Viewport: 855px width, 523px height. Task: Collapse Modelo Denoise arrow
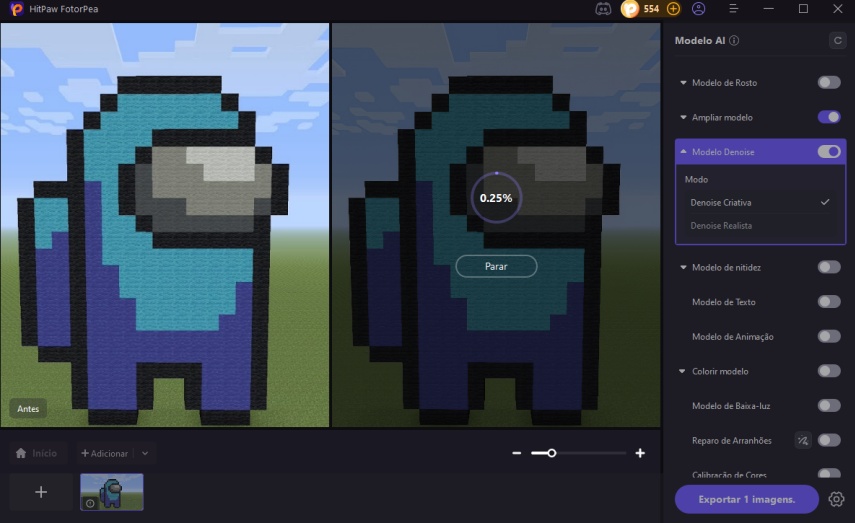coord(683,152)
